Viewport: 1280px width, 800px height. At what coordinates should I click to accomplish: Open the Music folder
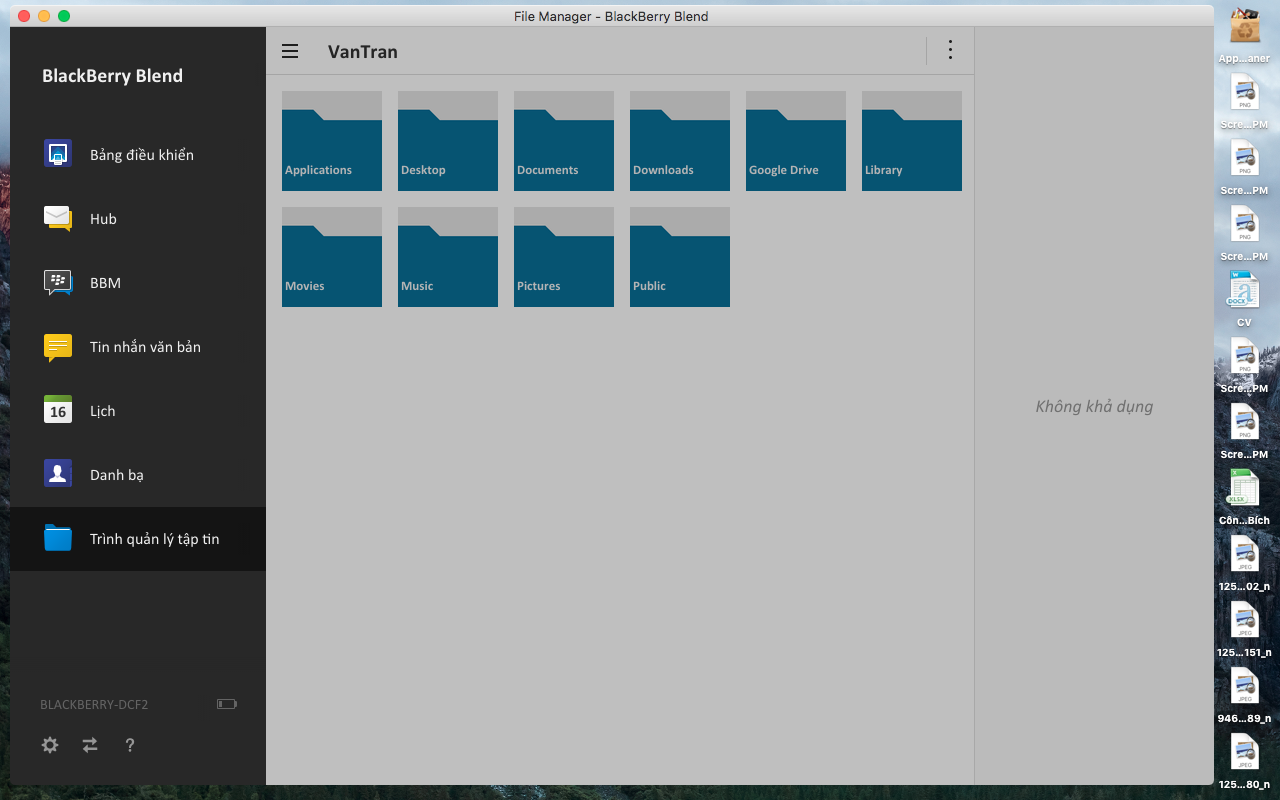[448, 257]
